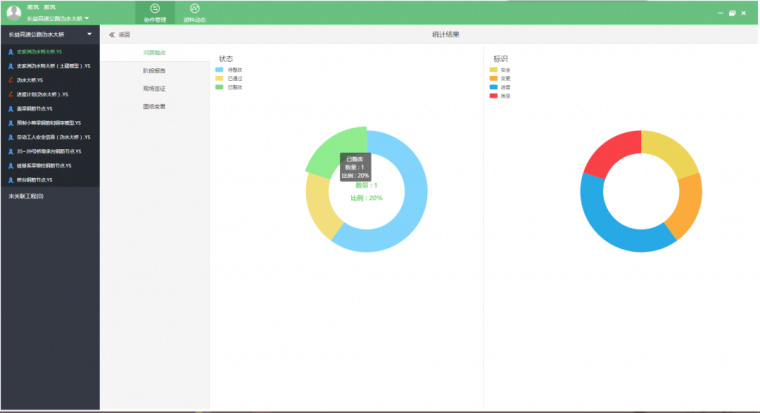
Task: Click the user avatar picture
Action: coord(13,12)
